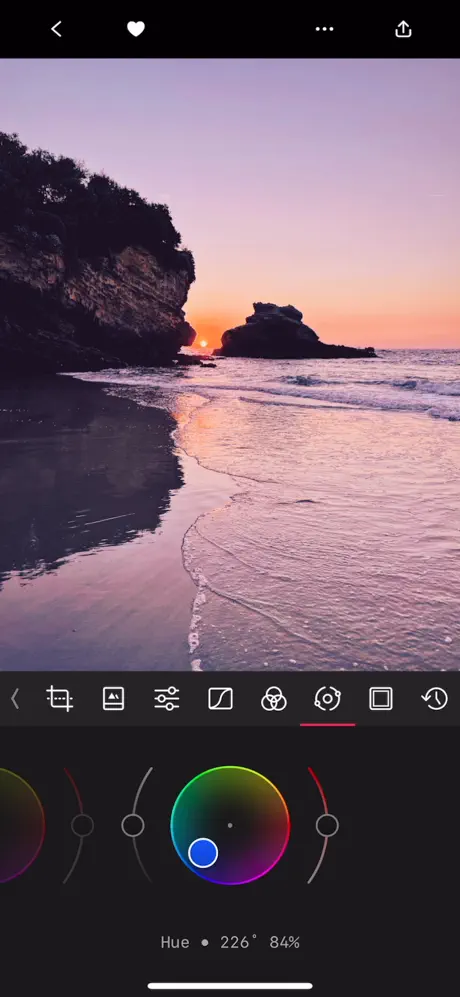Open the Color mixer circles icon
This screenshot has width=460, height=997.
[274, 699]
